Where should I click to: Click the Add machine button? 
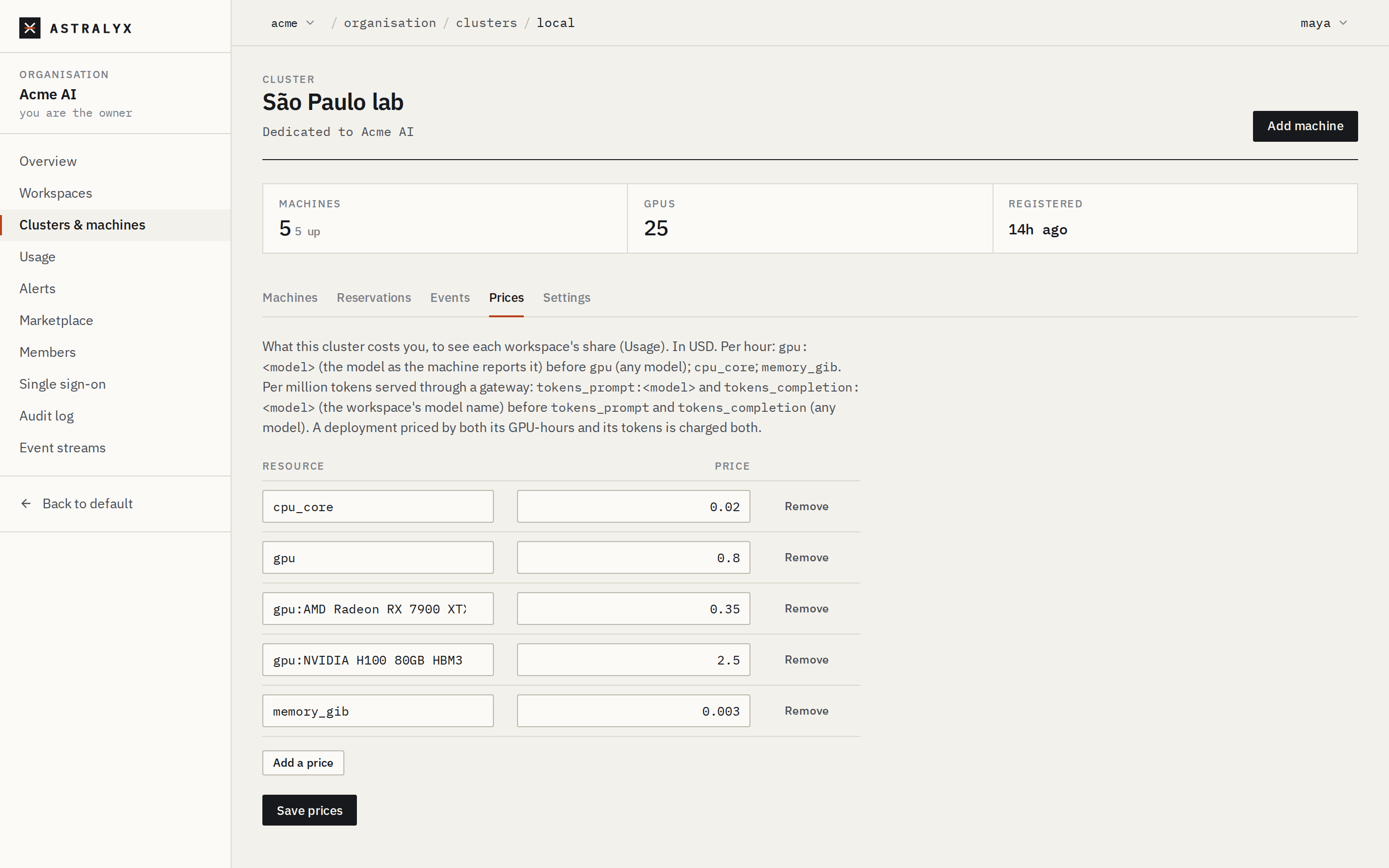[x=1305, y=126]
